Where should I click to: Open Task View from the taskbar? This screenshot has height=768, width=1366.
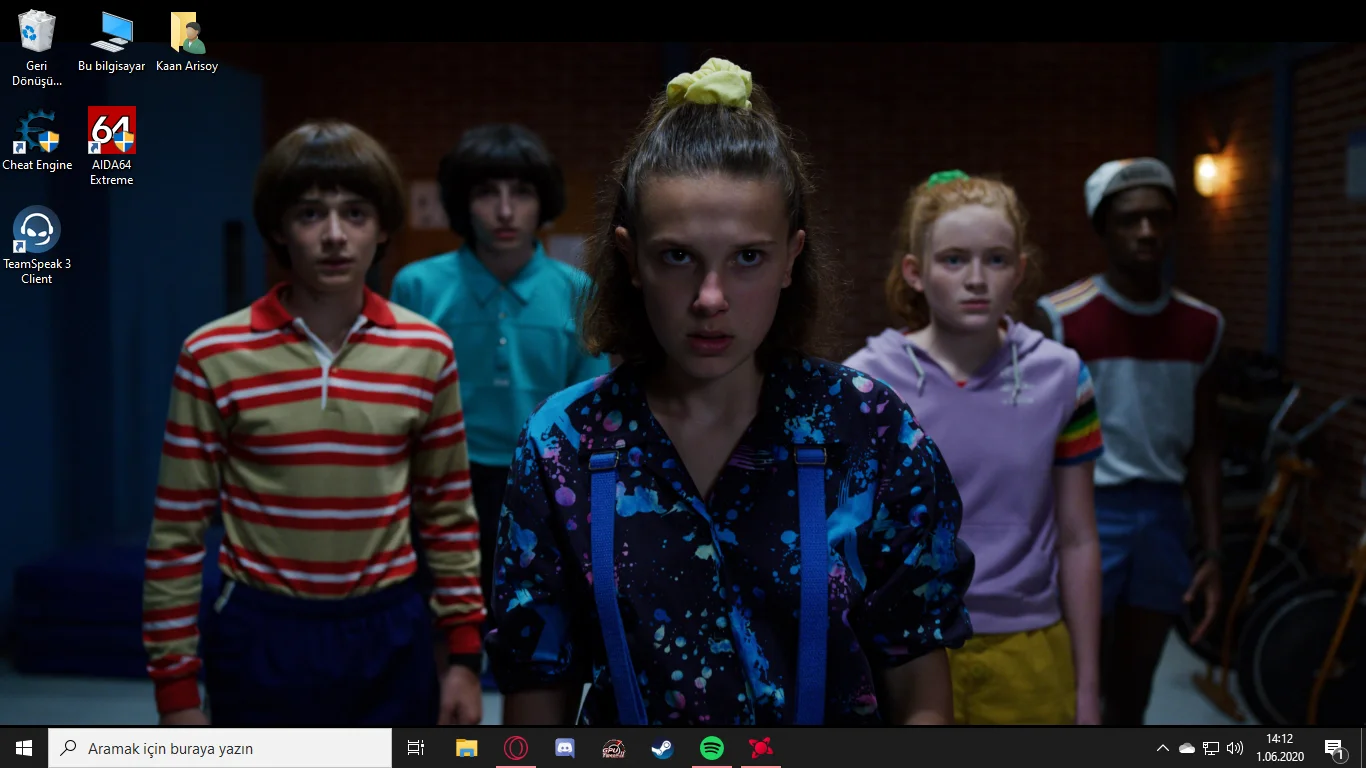[416, 748]
